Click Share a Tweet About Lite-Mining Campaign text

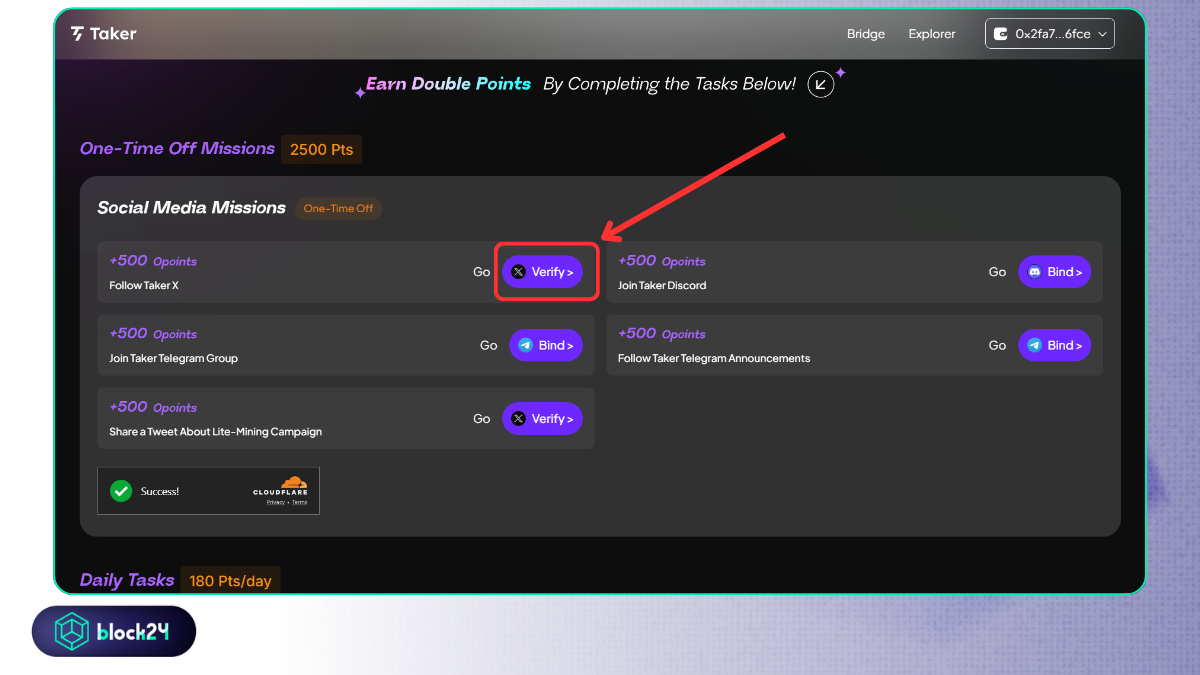[215, 432]
